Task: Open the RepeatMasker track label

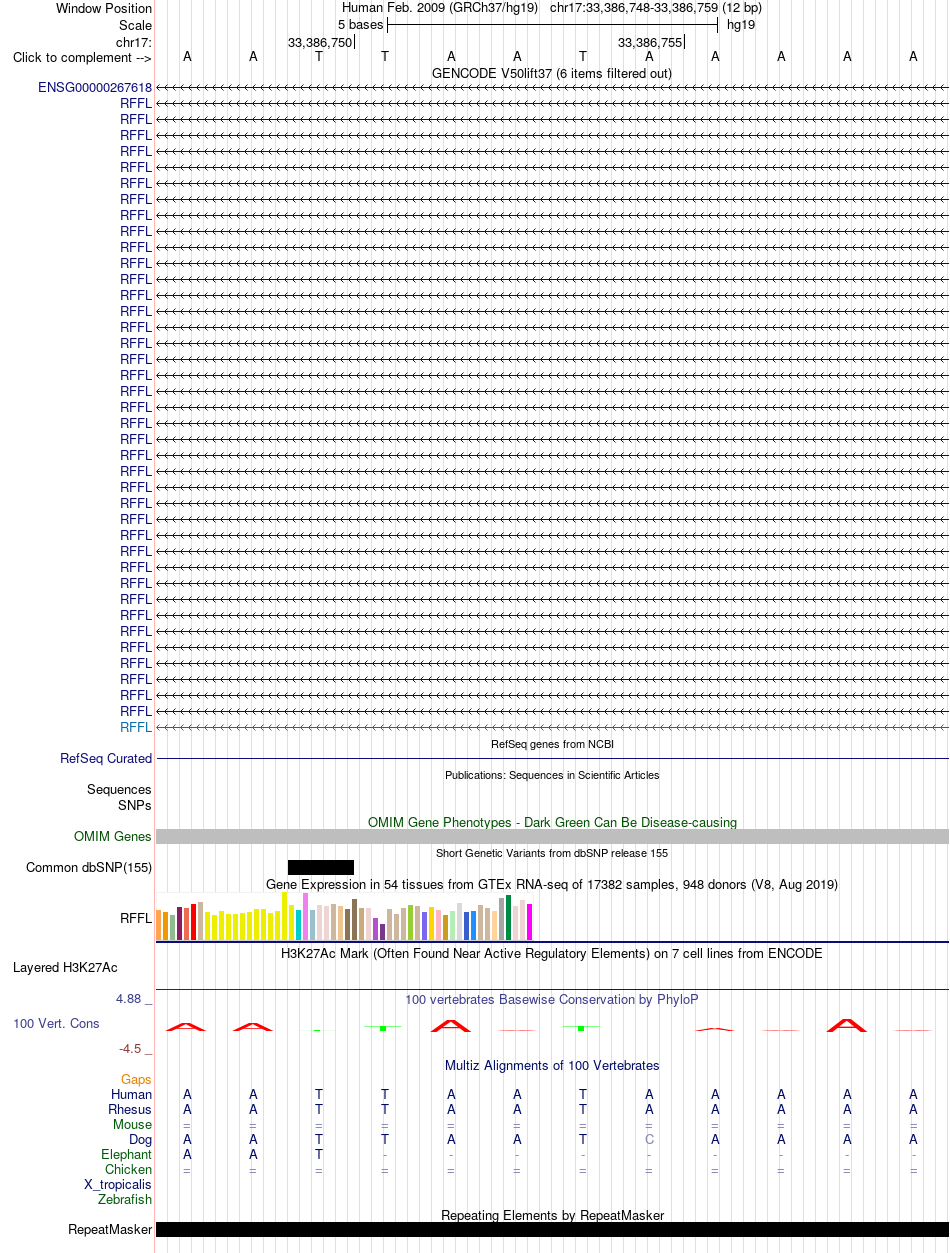Action: click(x=110, y=1229)
